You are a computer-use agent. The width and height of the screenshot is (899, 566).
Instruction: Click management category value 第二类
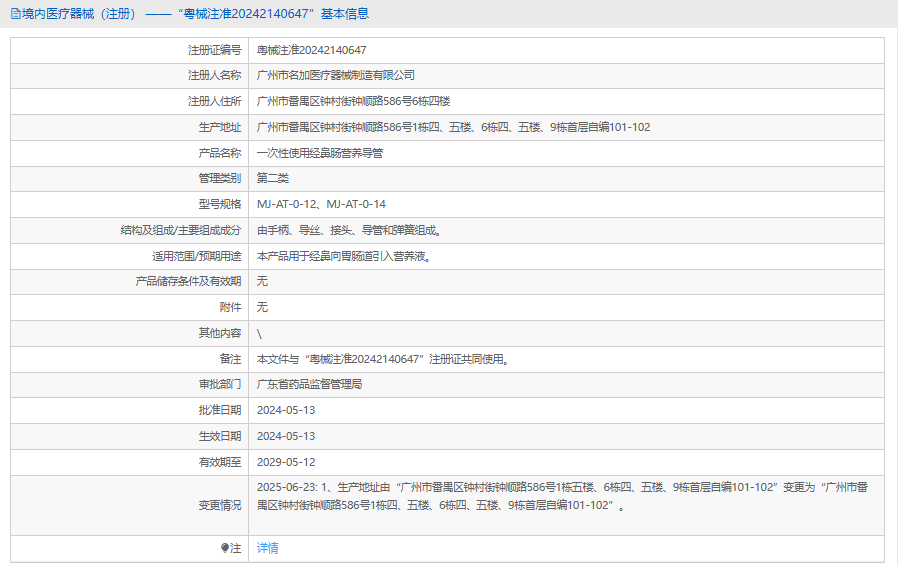[x=273, y=178]
